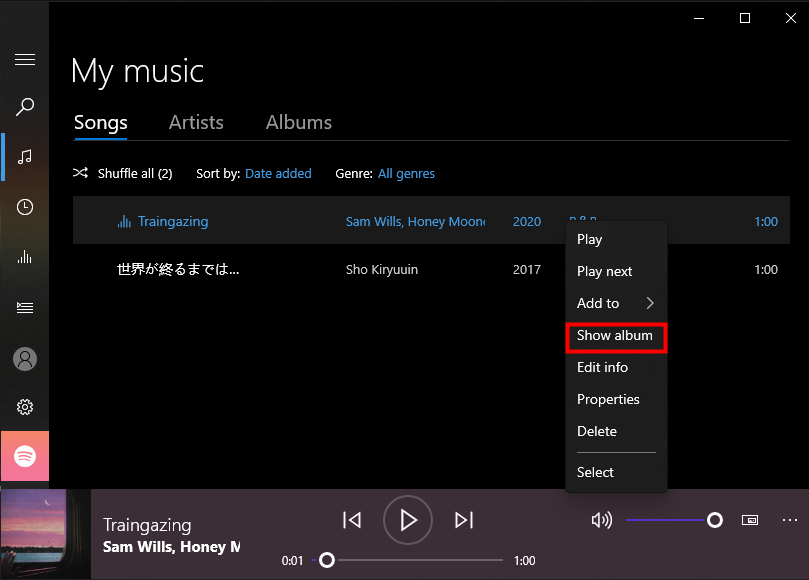Expand the Add to submenu
809x580 pixels.
pos(616,303)
